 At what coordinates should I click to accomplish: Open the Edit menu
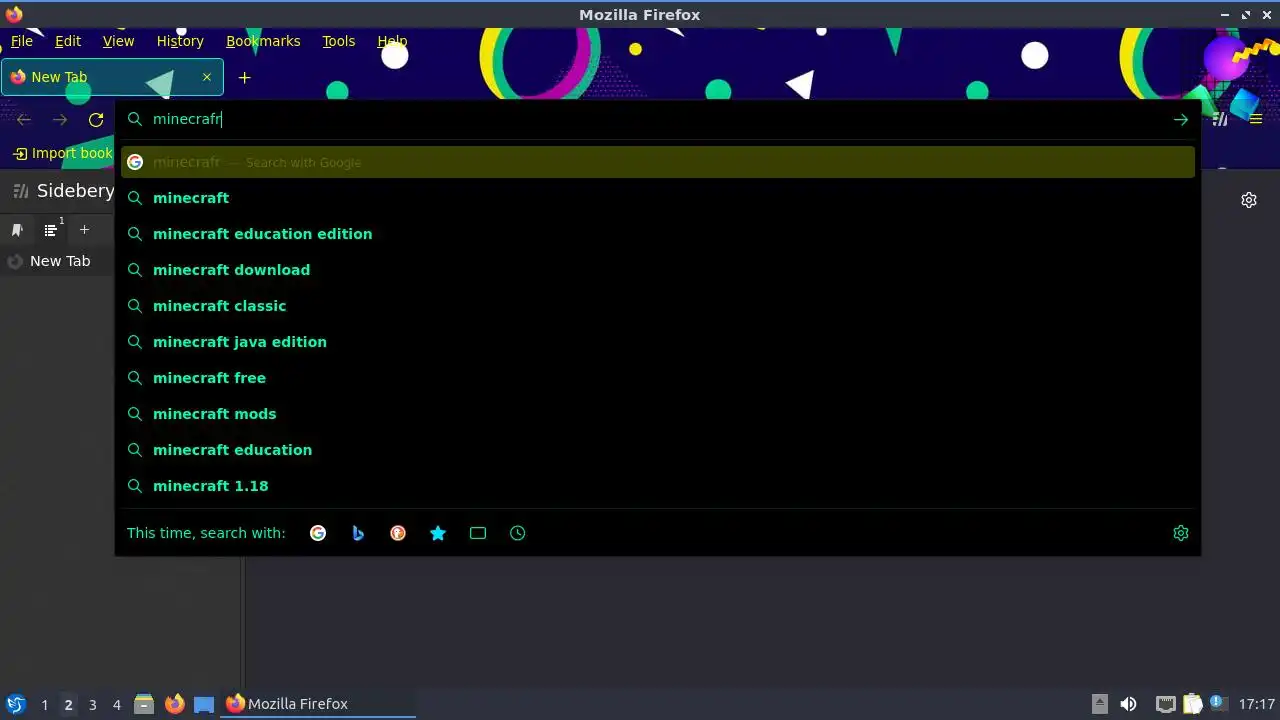click(x=68, y=41)
